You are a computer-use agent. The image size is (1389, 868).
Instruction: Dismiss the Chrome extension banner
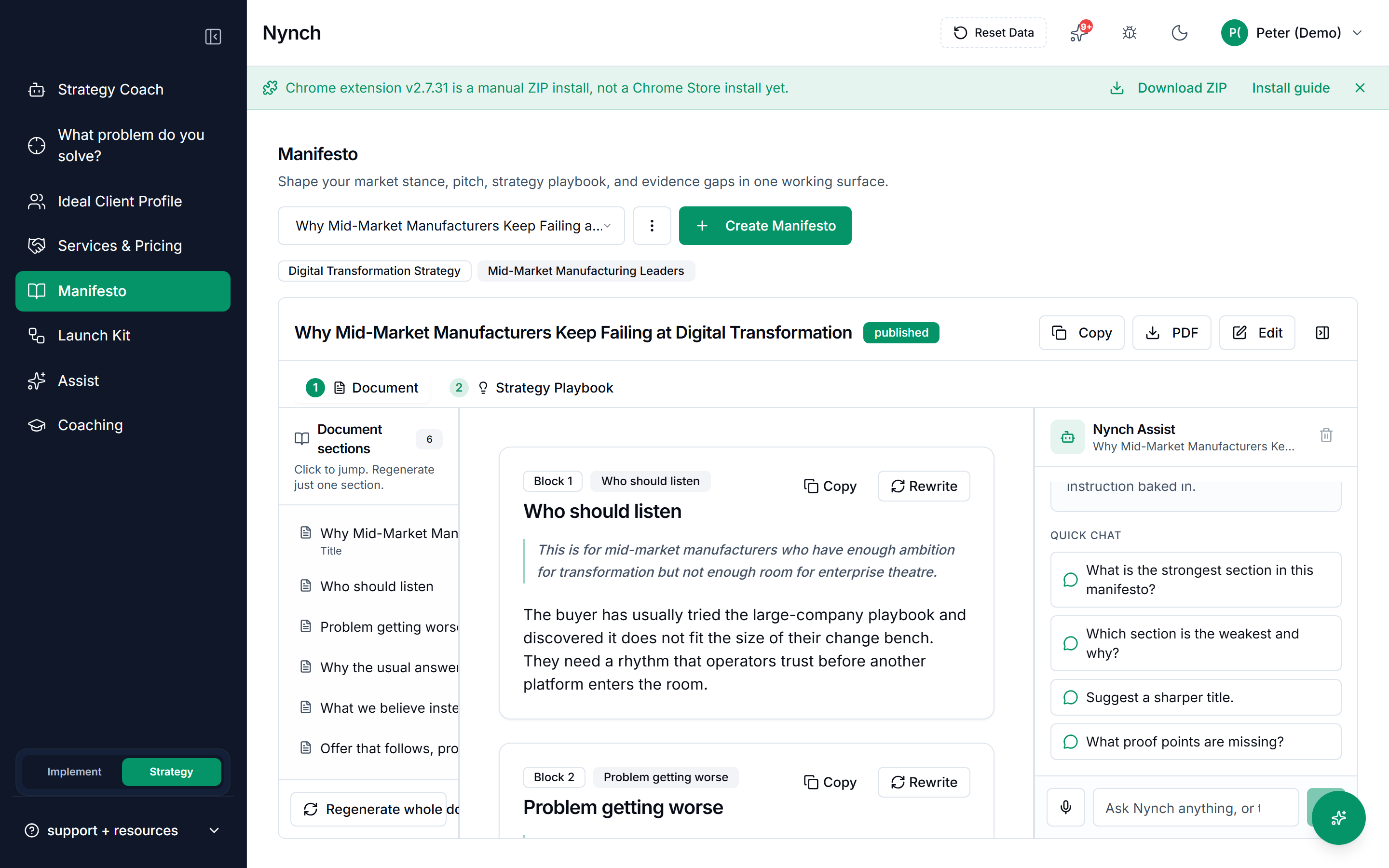pos(1360,88)
